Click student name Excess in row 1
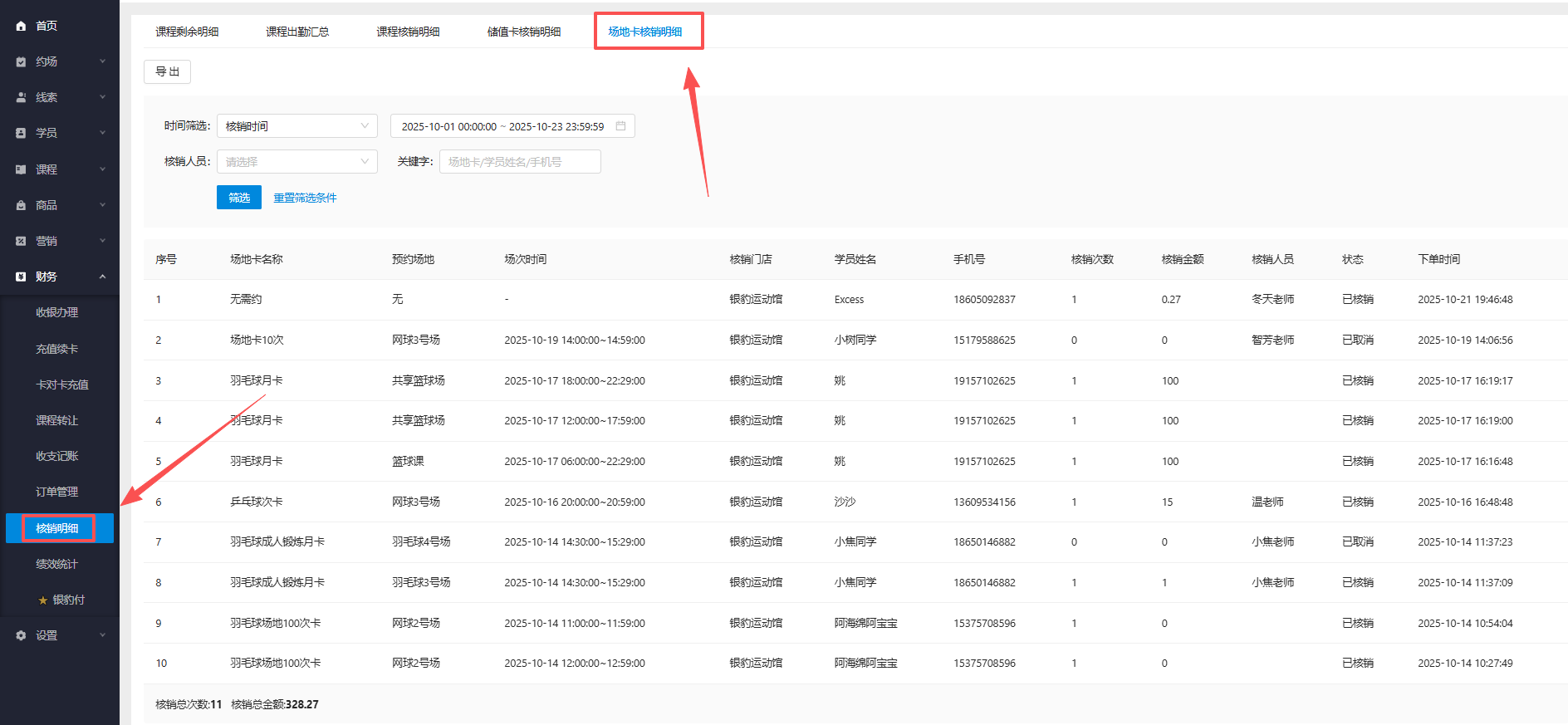This screenshot has width=1568, height=725. point(849,300)
